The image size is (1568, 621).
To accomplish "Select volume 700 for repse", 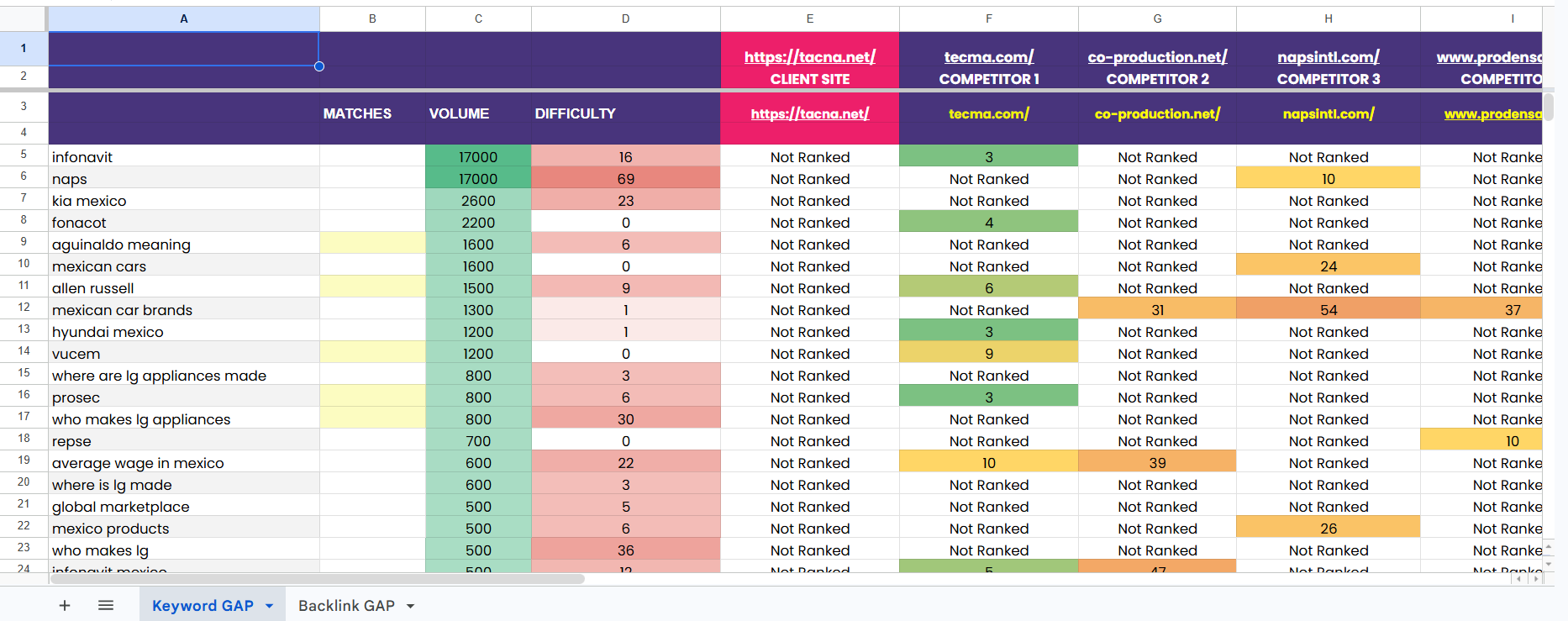I will tap(478, 440).
